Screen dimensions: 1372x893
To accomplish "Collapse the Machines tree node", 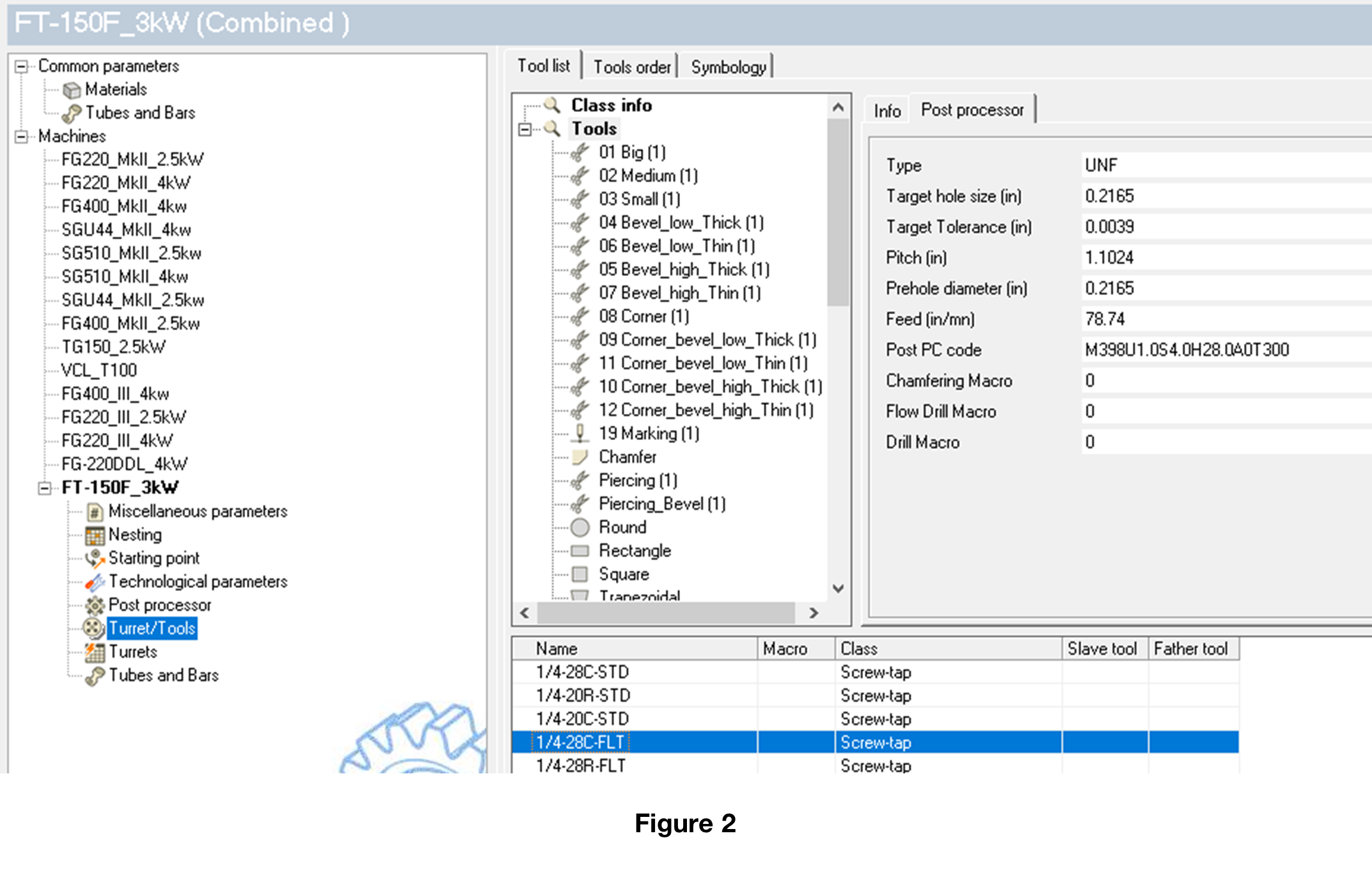I will 22,137.
